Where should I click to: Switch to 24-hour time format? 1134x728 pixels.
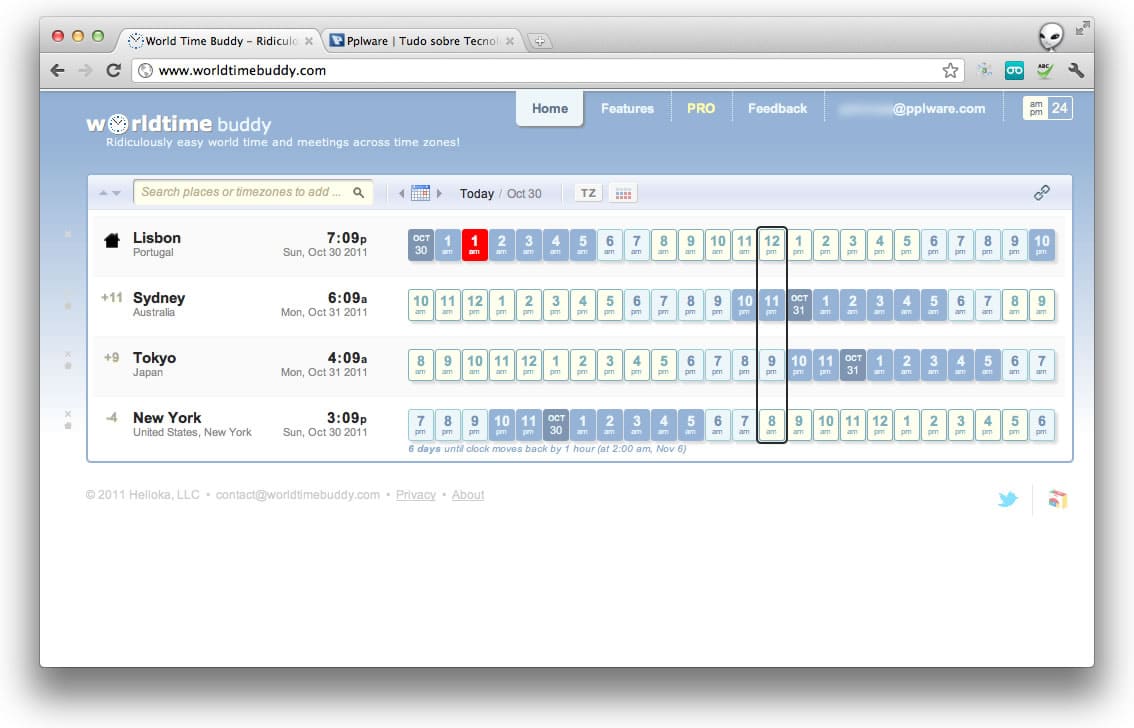(x=1060, y=108)
